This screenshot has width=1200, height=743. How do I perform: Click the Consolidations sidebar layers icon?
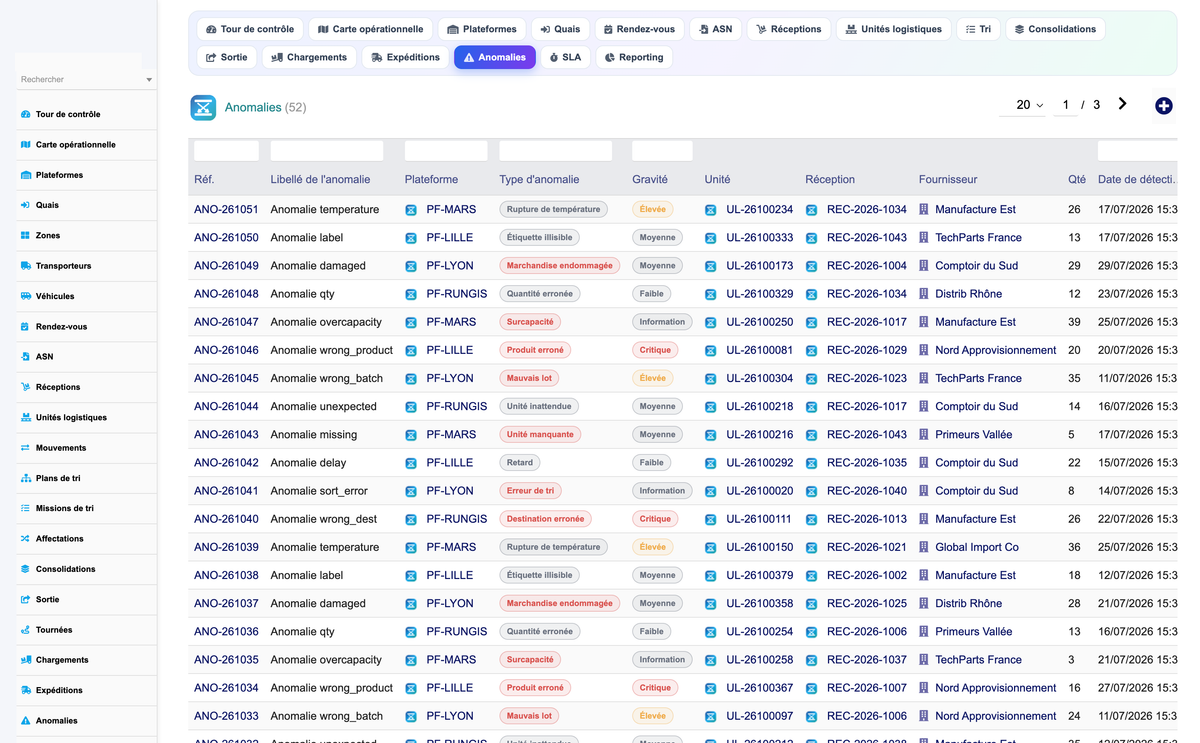pos(25,569)
